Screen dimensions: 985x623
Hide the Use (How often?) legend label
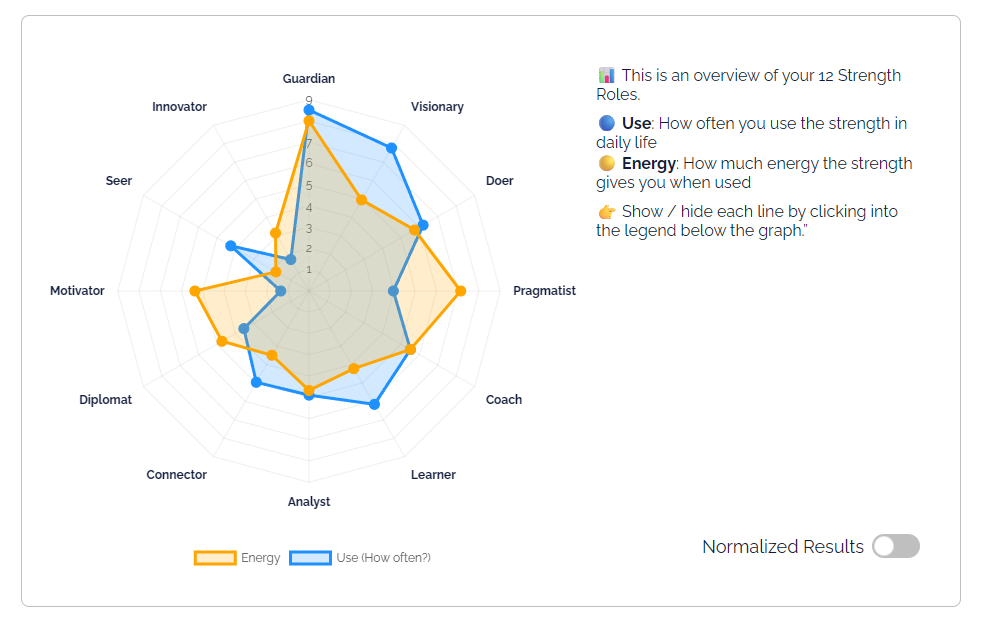383,558
